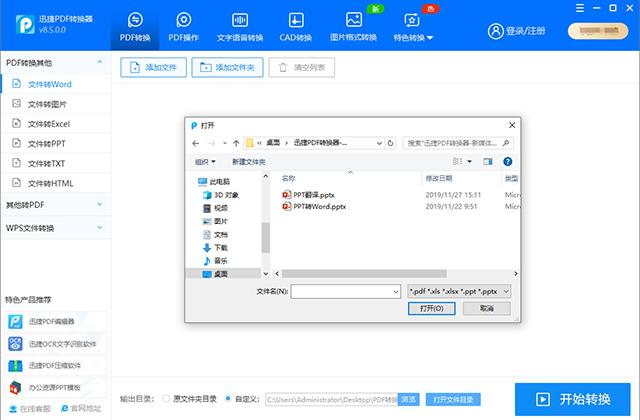Open the file type filter dropdown
The height and width of the screenshot is (420, 640).
pyautogui.click(x=459, y=291)
